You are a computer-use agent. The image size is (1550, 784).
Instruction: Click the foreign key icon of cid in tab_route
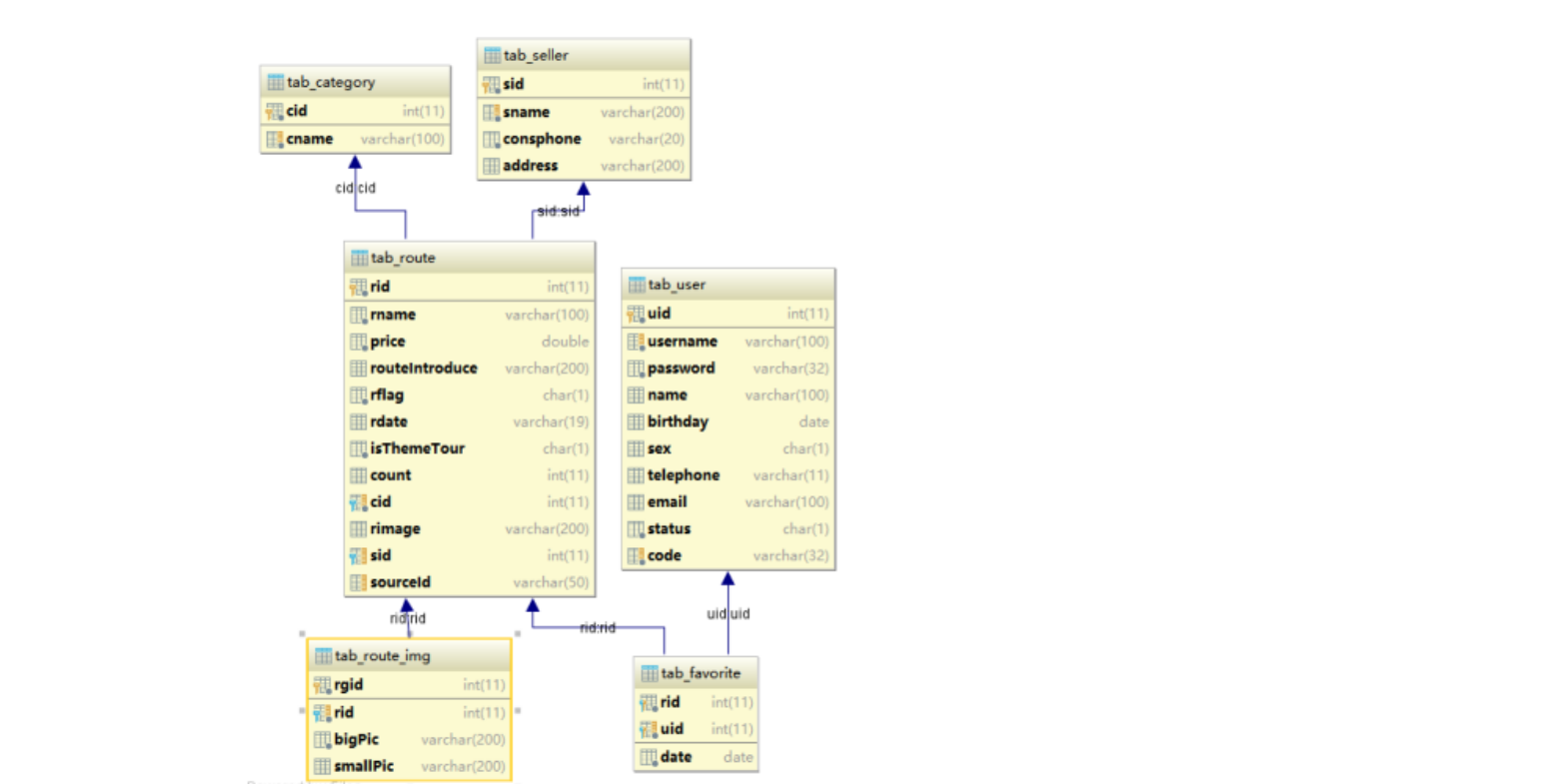(x=359, y=502)
